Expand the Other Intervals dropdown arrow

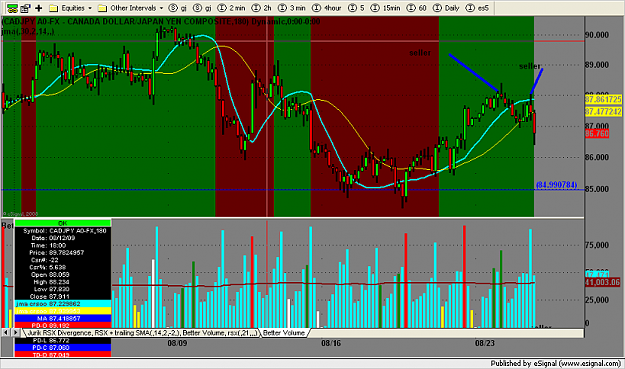click(x=161, y=8)
